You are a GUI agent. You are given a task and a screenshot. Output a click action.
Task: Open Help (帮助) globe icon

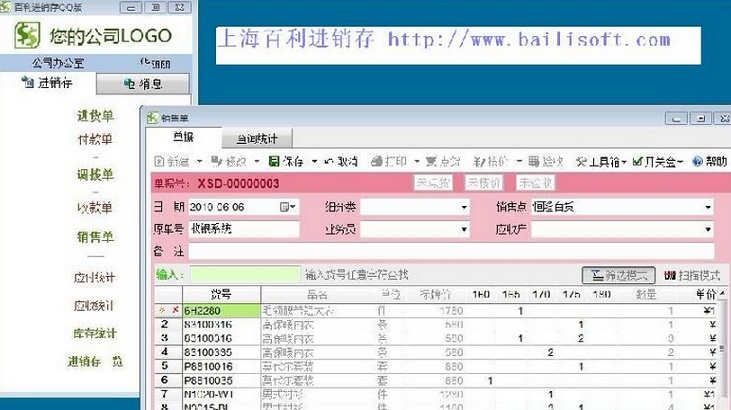click(x=697, y=161)
